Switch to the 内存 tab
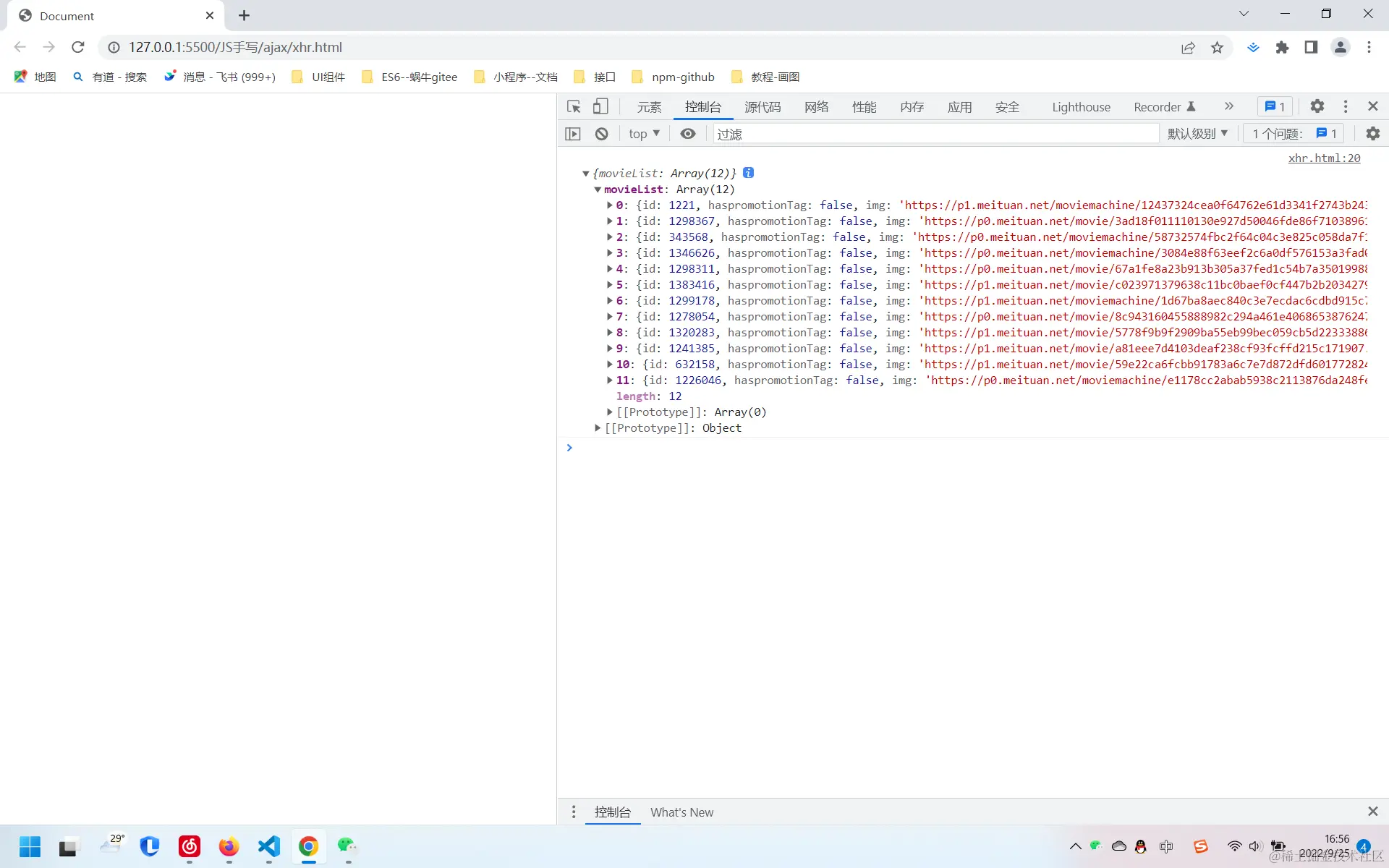Screen dimensions: 1389x868 click(912, 107)
